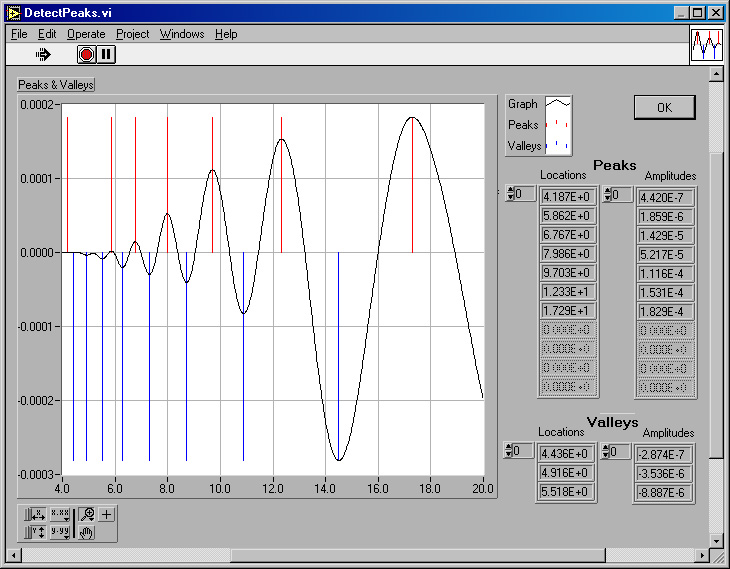The height and width of the screenshot is (569, 730).
Task: Open the Project menu
Action: tap(133, 34)
